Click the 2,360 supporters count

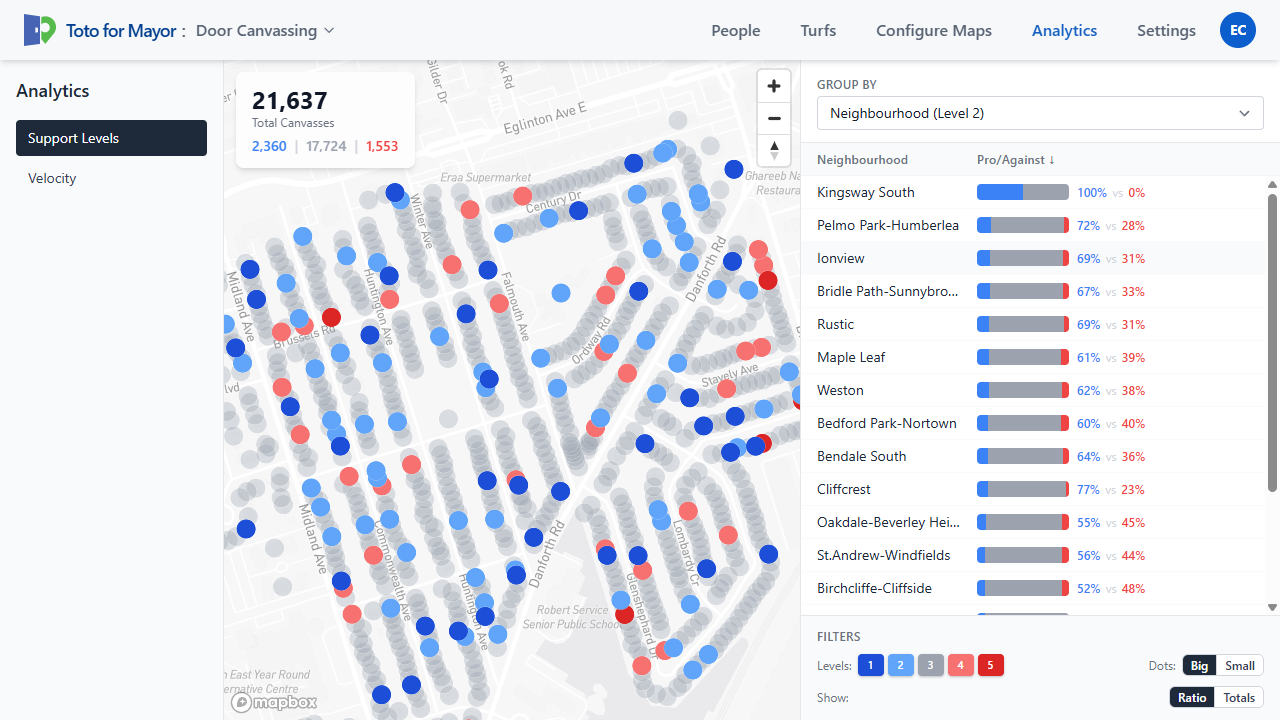(269, 146)
